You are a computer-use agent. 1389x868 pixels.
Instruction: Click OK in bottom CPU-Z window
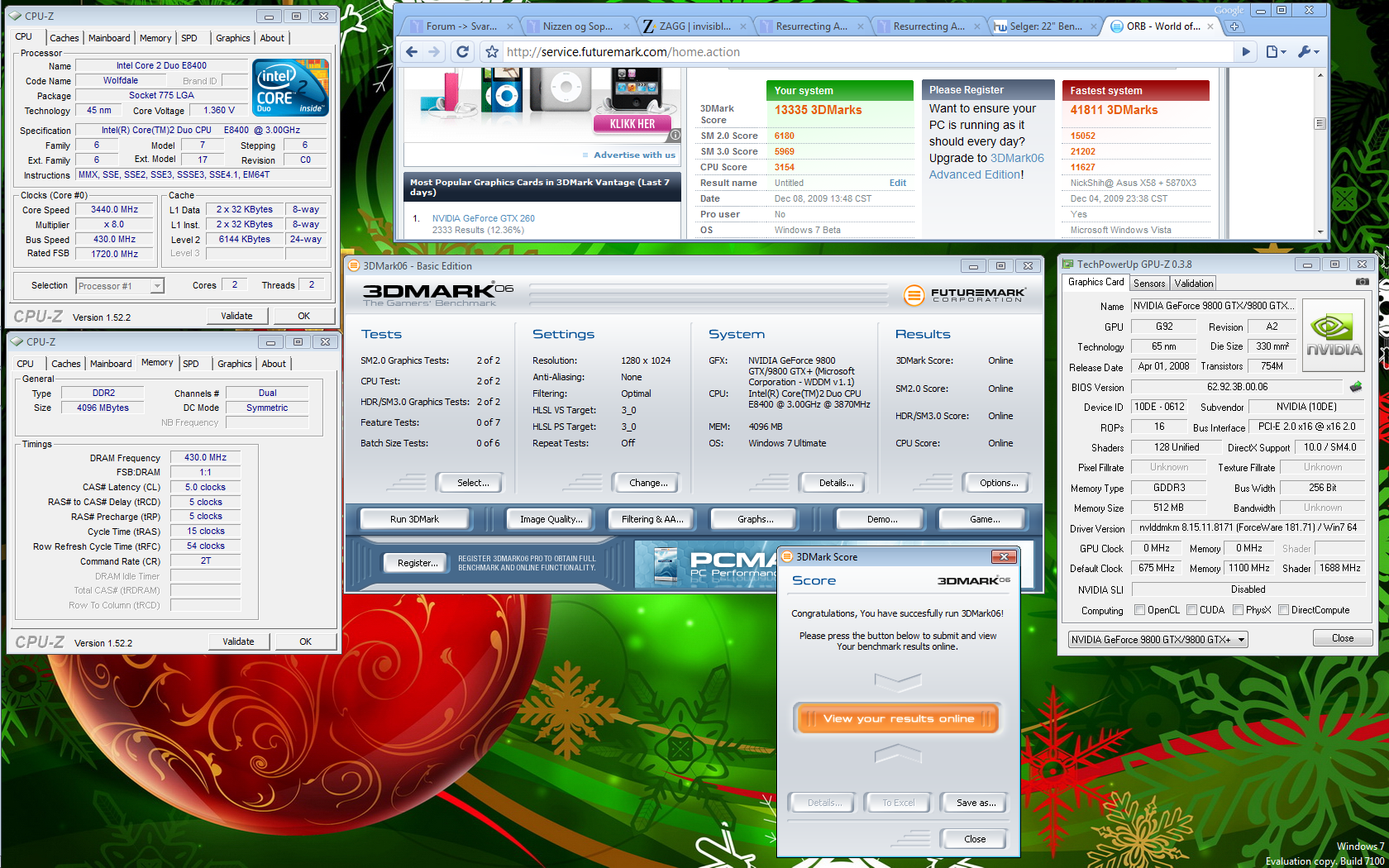click(x=305, y=641)
